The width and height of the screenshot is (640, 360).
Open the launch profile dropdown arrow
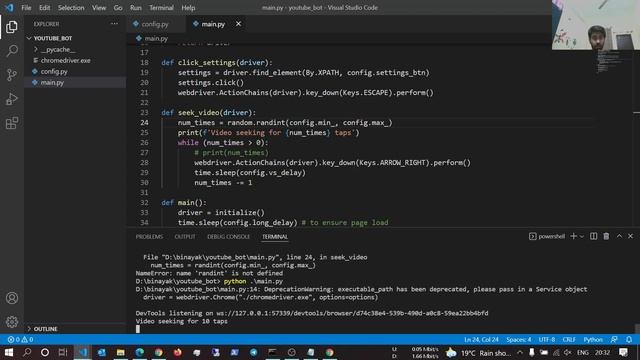tap(582, 236)
